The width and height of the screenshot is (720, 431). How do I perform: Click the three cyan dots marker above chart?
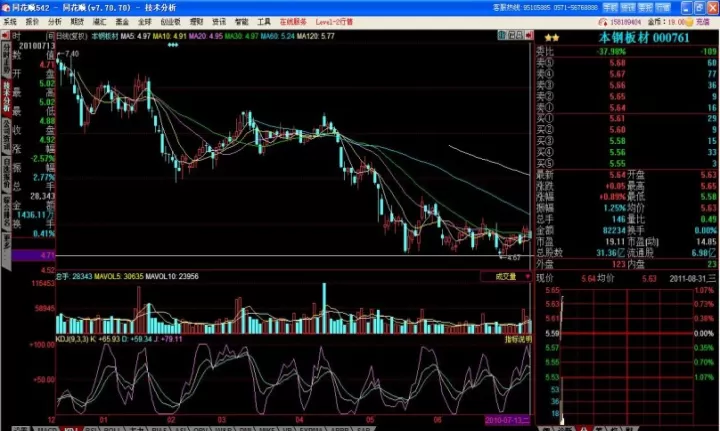pos(173,45)
